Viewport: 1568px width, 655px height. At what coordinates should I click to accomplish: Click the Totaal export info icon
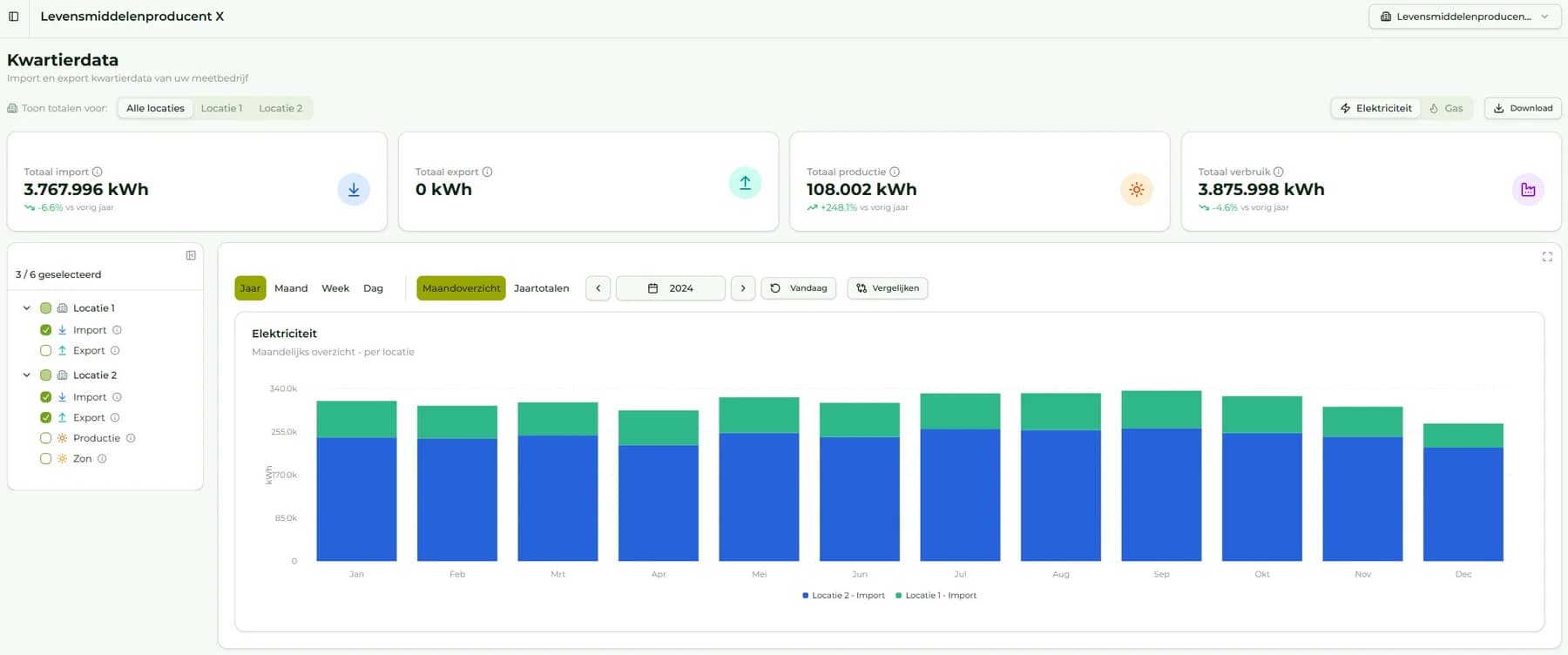[x=488, y=172]
